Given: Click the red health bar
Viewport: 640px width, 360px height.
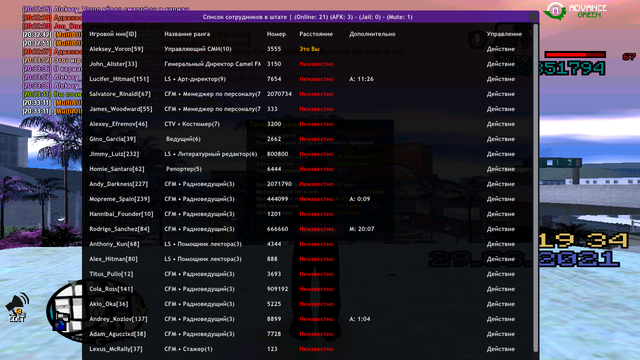Looking at the screenshot, I should click(575, 55).
